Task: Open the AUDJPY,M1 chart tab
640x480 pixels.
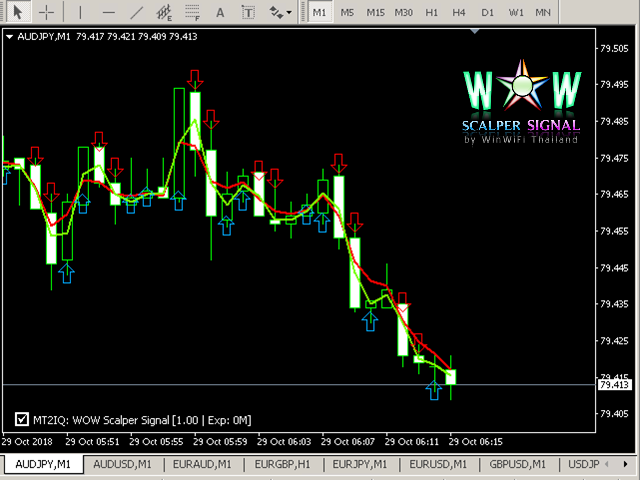Action: click(43, 464)
